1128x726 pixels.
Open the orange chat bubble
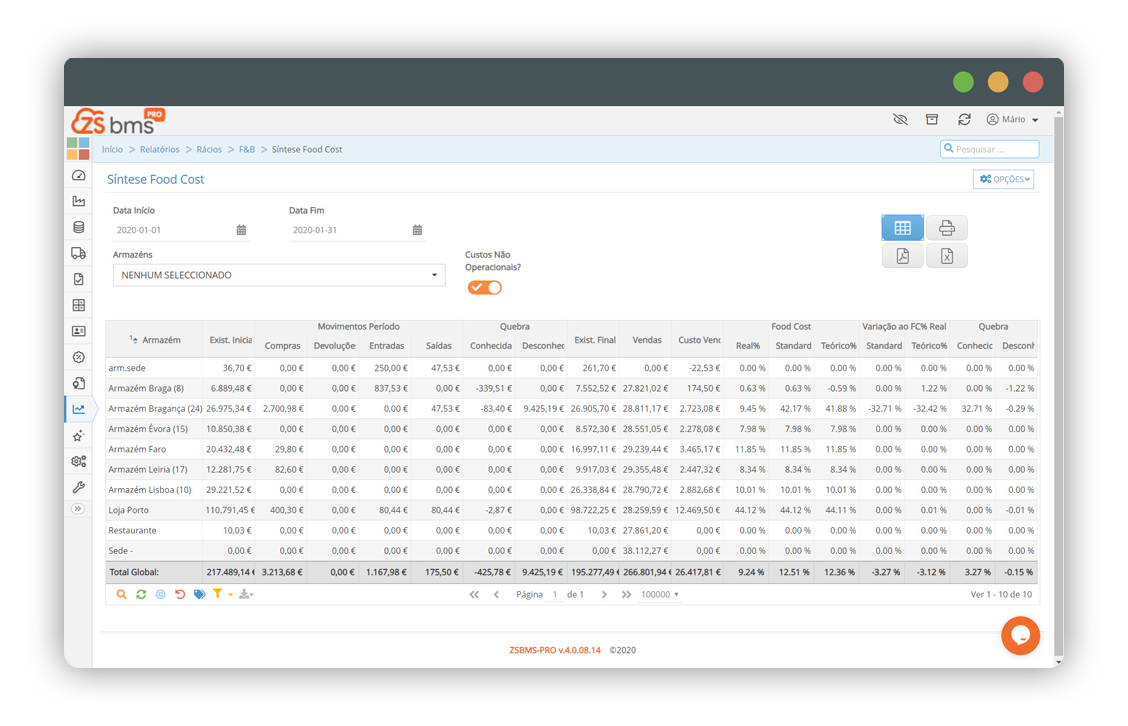(x=1020, y=635)
